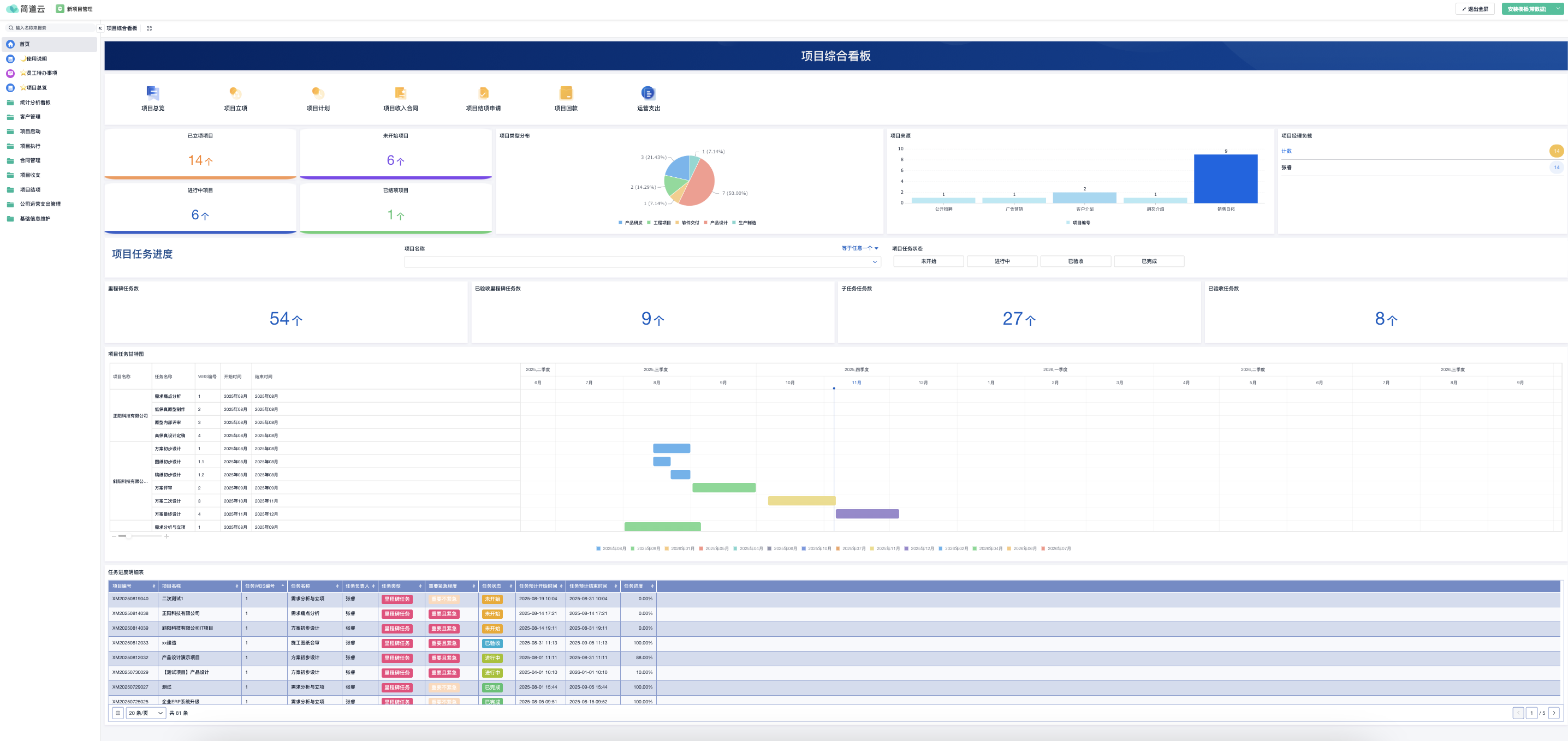Image resolution: width=1568 pixels, height=741 pixels.
Task: Open 统计分析看板 in the sidebar
Action: (x=35, y=102)
